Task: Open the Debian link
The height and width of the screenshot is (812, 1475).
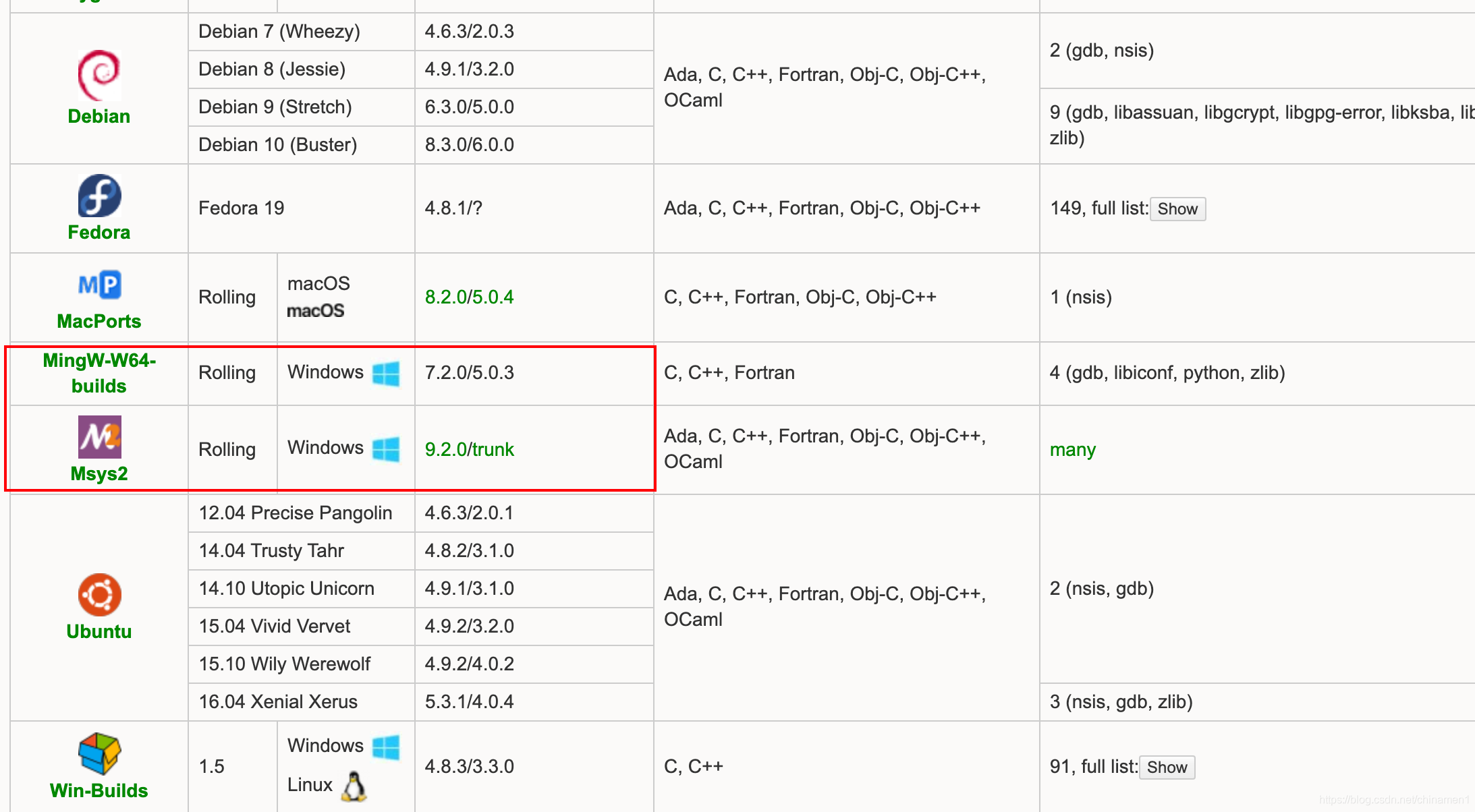Action: pos(99,116)
